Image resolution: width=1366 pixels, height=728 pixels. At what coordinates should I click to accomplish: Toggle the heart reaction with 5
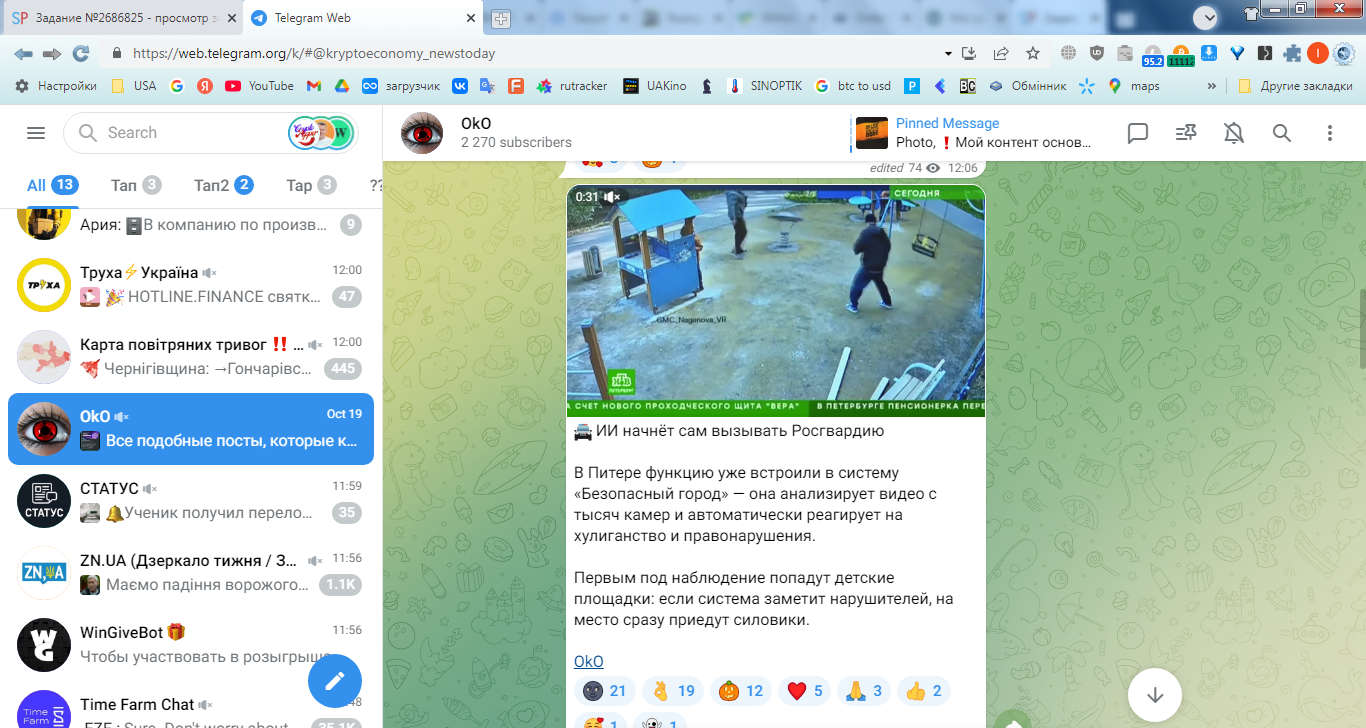(x=803, y=690)
